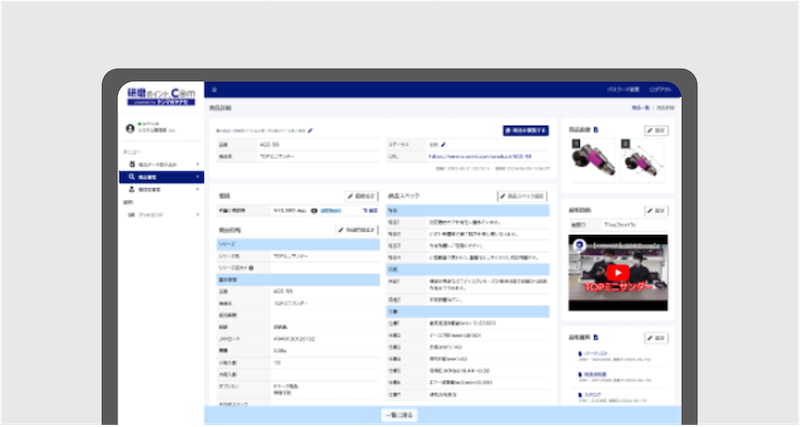The height and width of the screenshot is (427, 800).
Task: Expand the product data import sidebar menu
Action: click(x=196, y=163)
